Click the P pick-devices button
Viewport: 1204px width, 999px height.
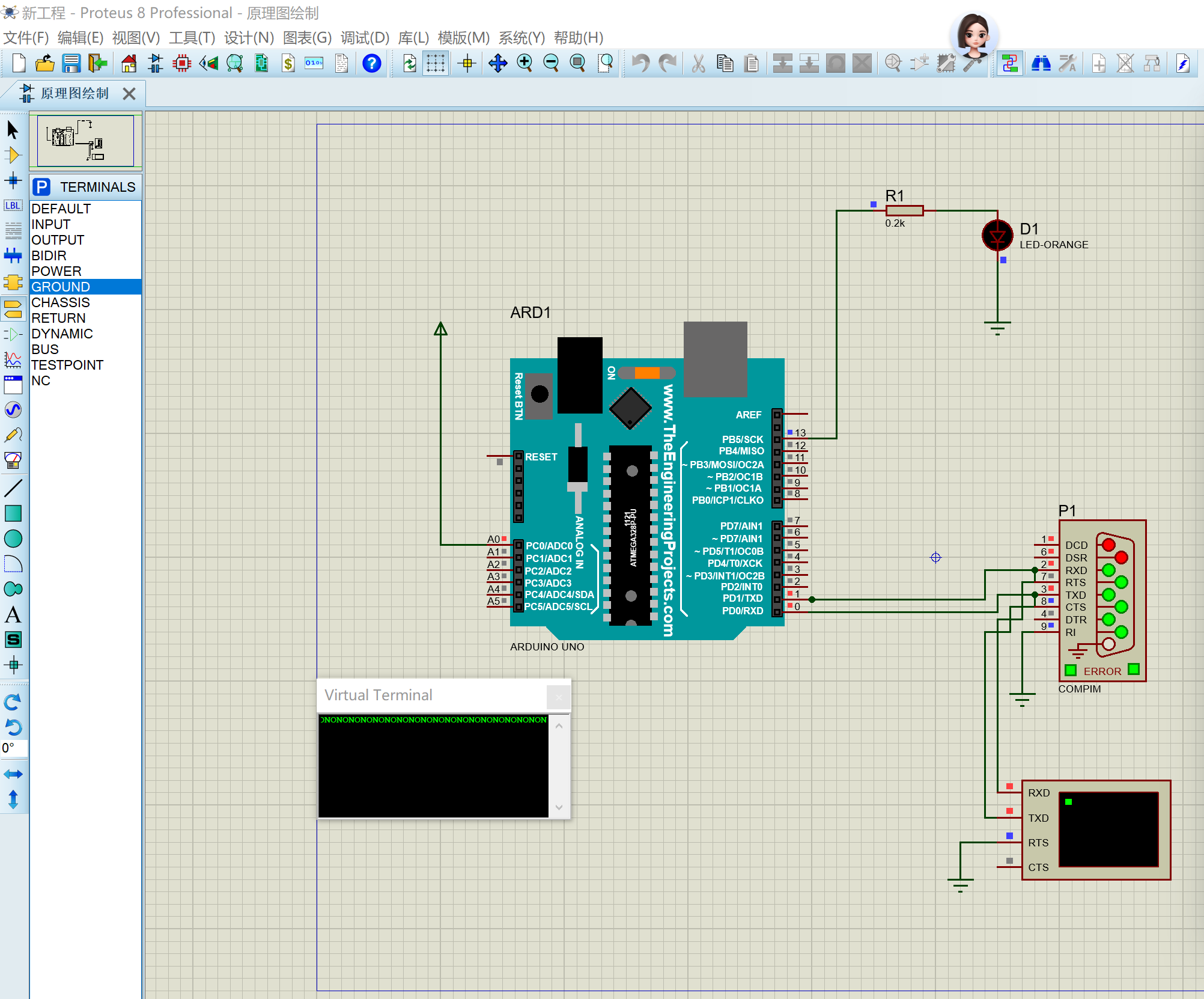[41, 187]
